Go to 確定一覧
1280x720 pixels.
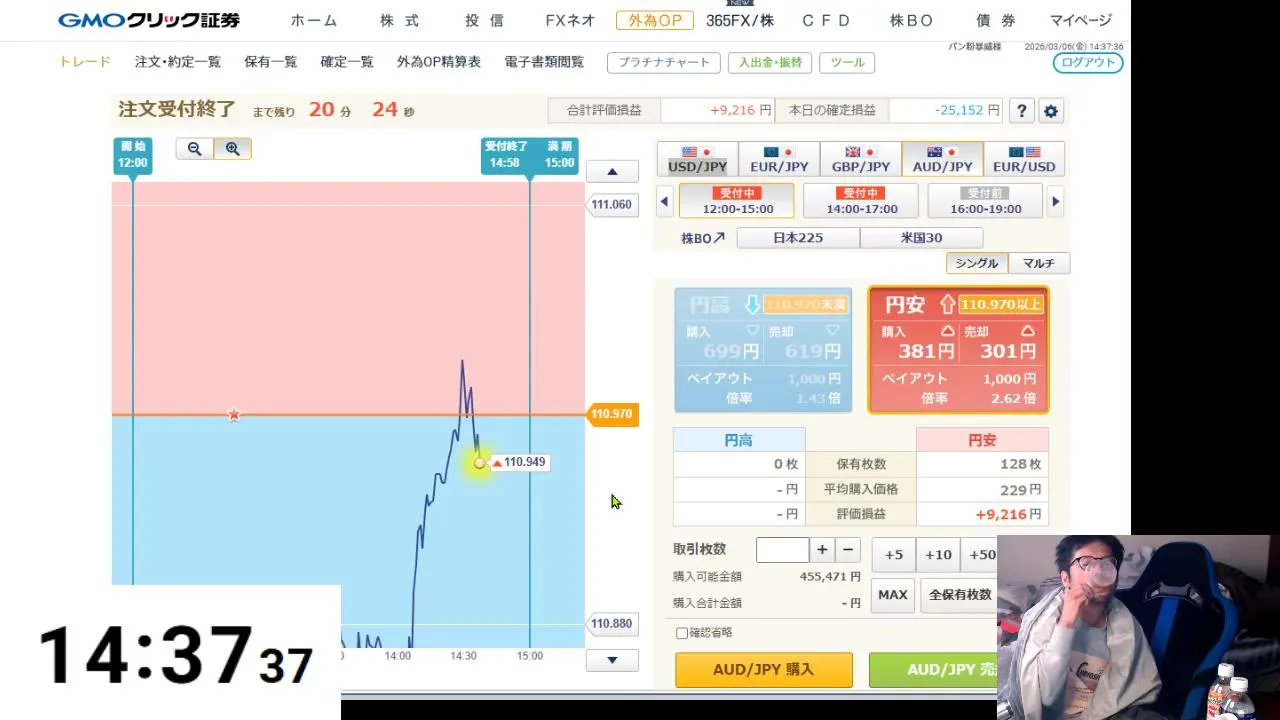tap(347, 62)
